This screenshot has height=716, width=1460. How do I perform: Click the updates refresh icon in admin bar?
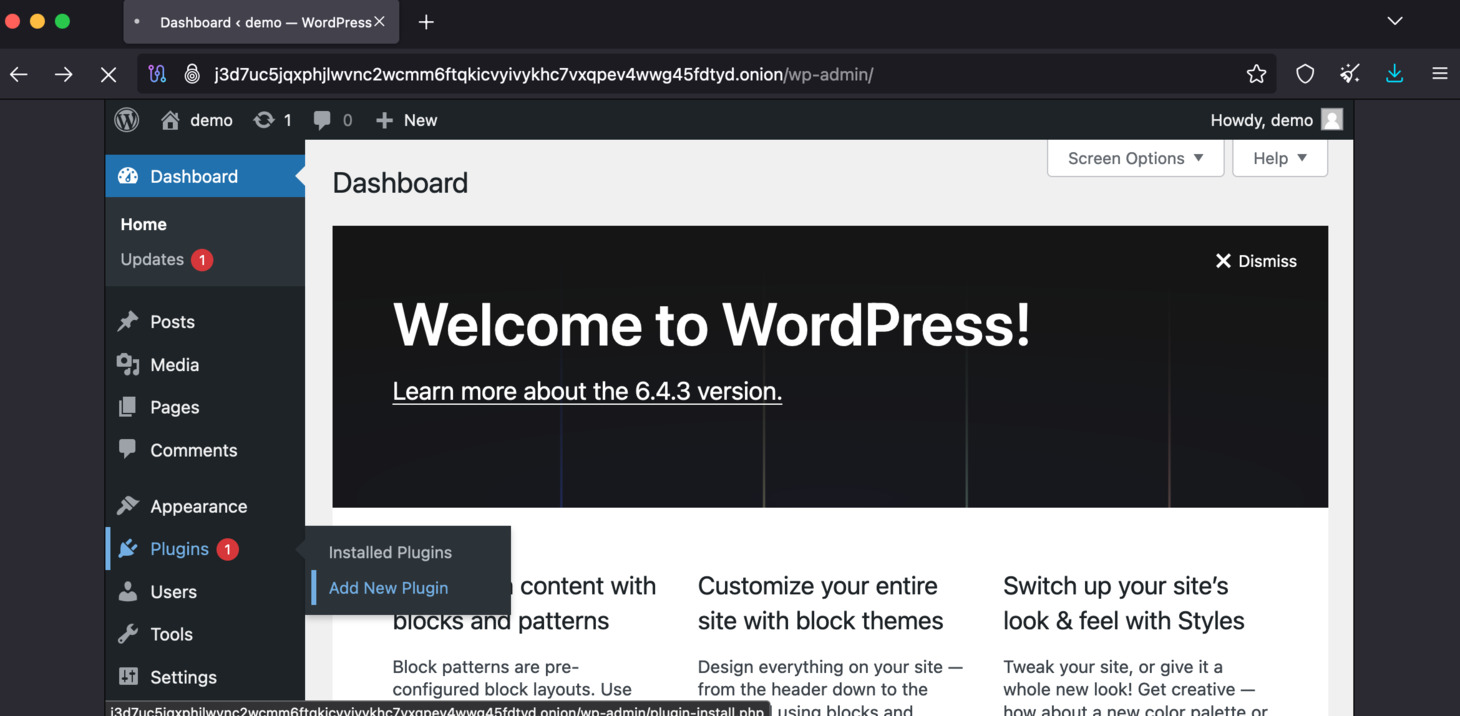263,120
